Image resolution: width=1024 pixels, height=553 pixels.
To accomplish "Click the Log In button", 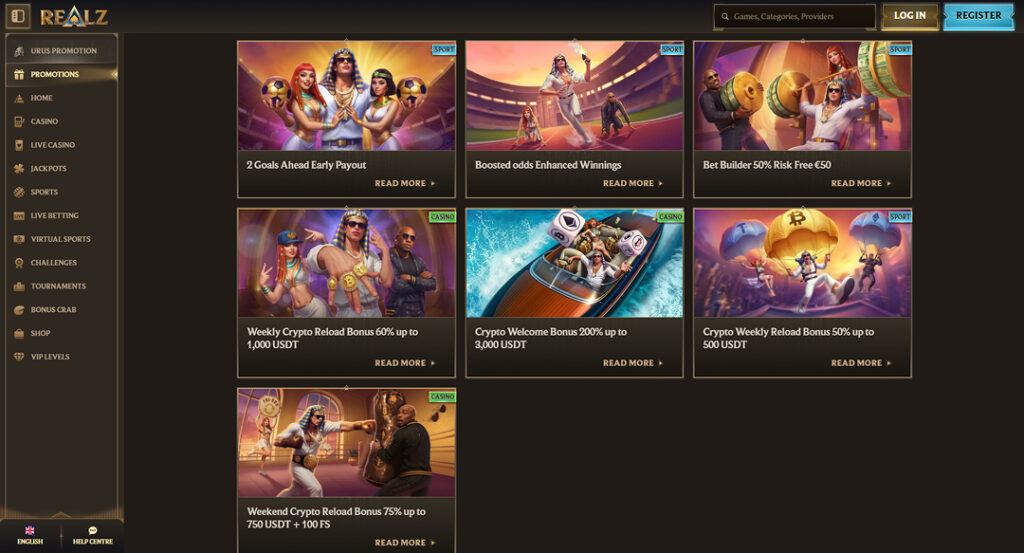I will tap(910, 16).
